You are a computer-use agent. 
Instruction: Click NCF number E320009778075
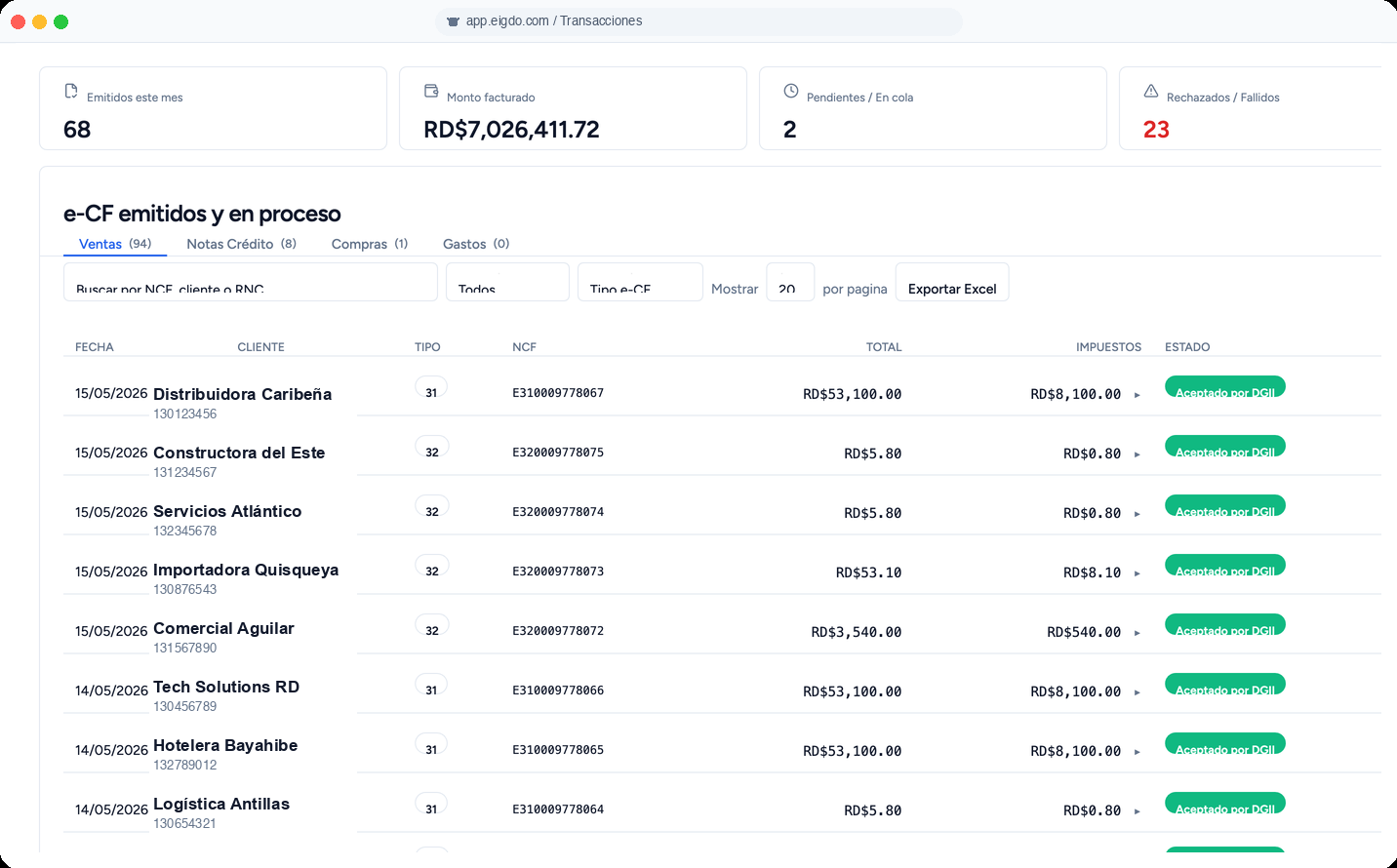tap(558, 453)
